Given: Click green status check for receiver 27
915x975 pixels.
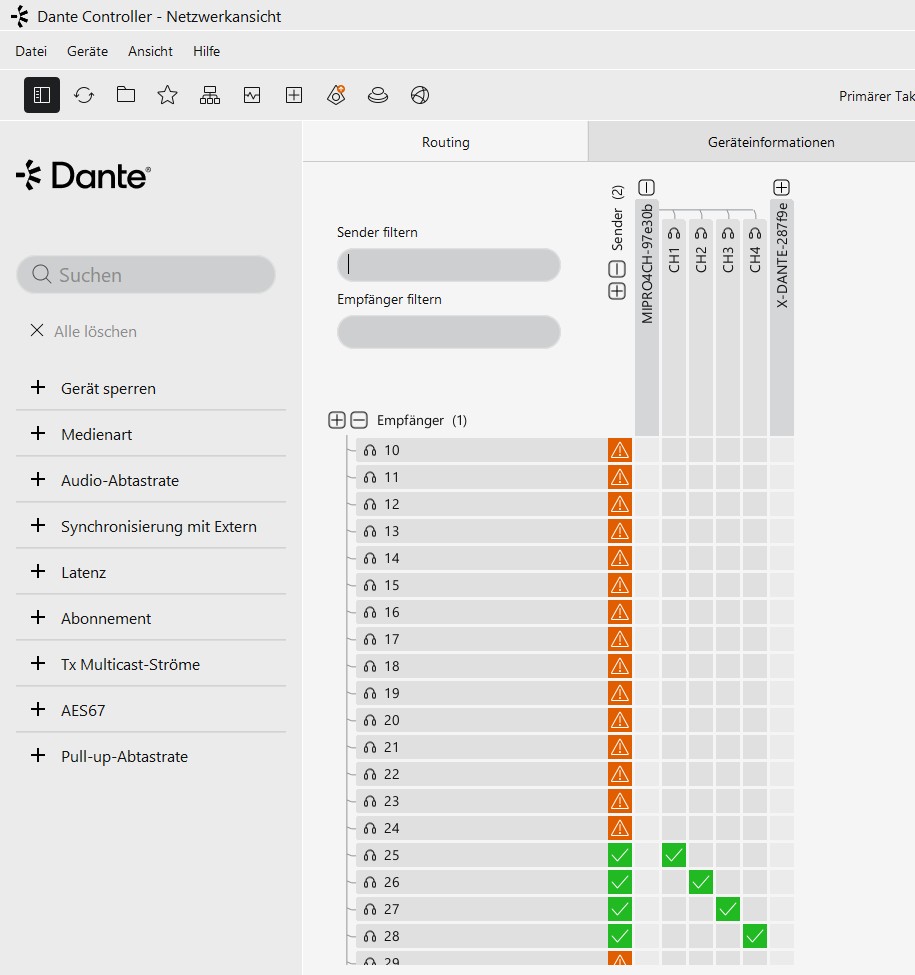Looking at the screenshot, I should [620, 909].
